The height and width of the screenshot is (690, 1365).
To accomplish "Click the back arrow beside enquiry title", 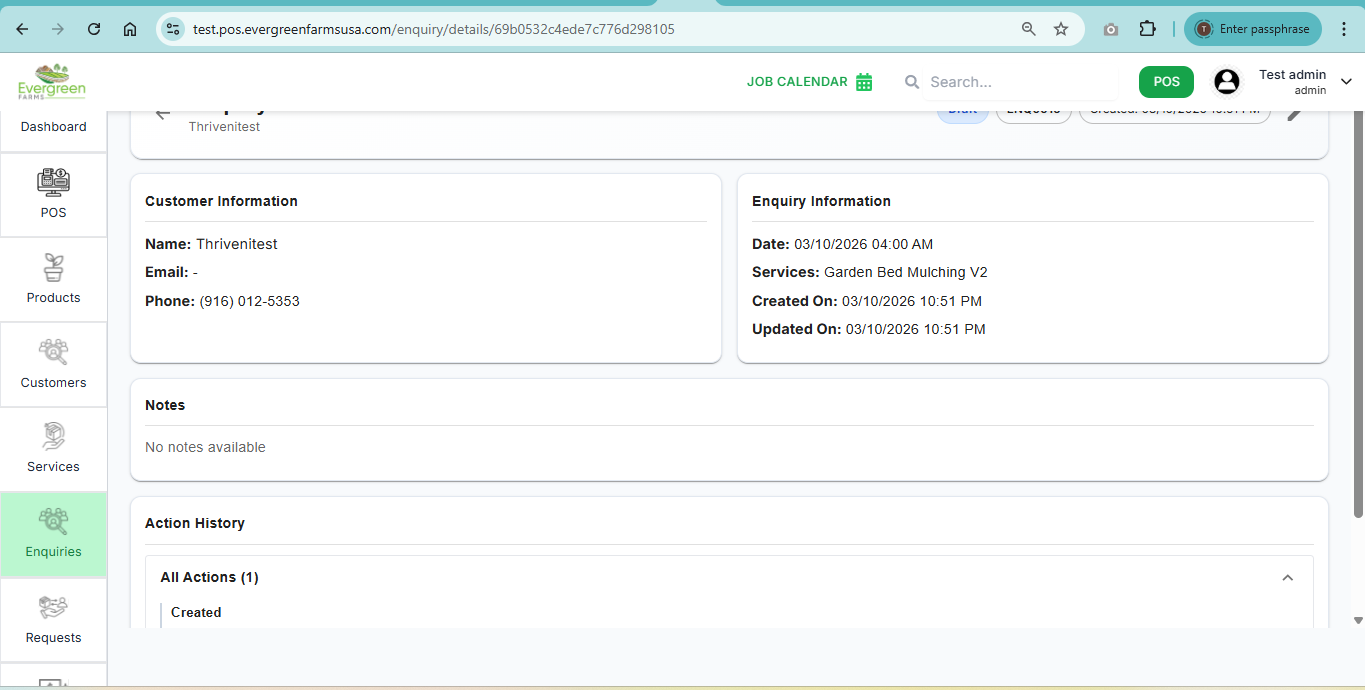I will click(x=163, y=113).
